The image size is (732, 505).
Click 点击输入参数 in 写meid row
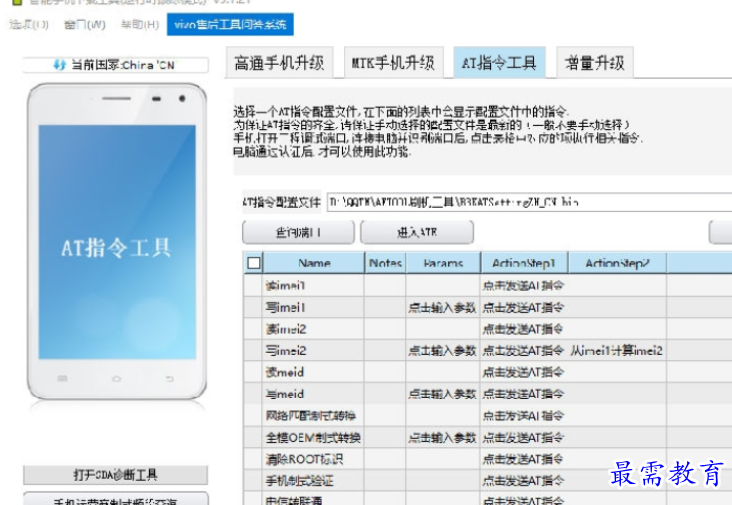442,394
